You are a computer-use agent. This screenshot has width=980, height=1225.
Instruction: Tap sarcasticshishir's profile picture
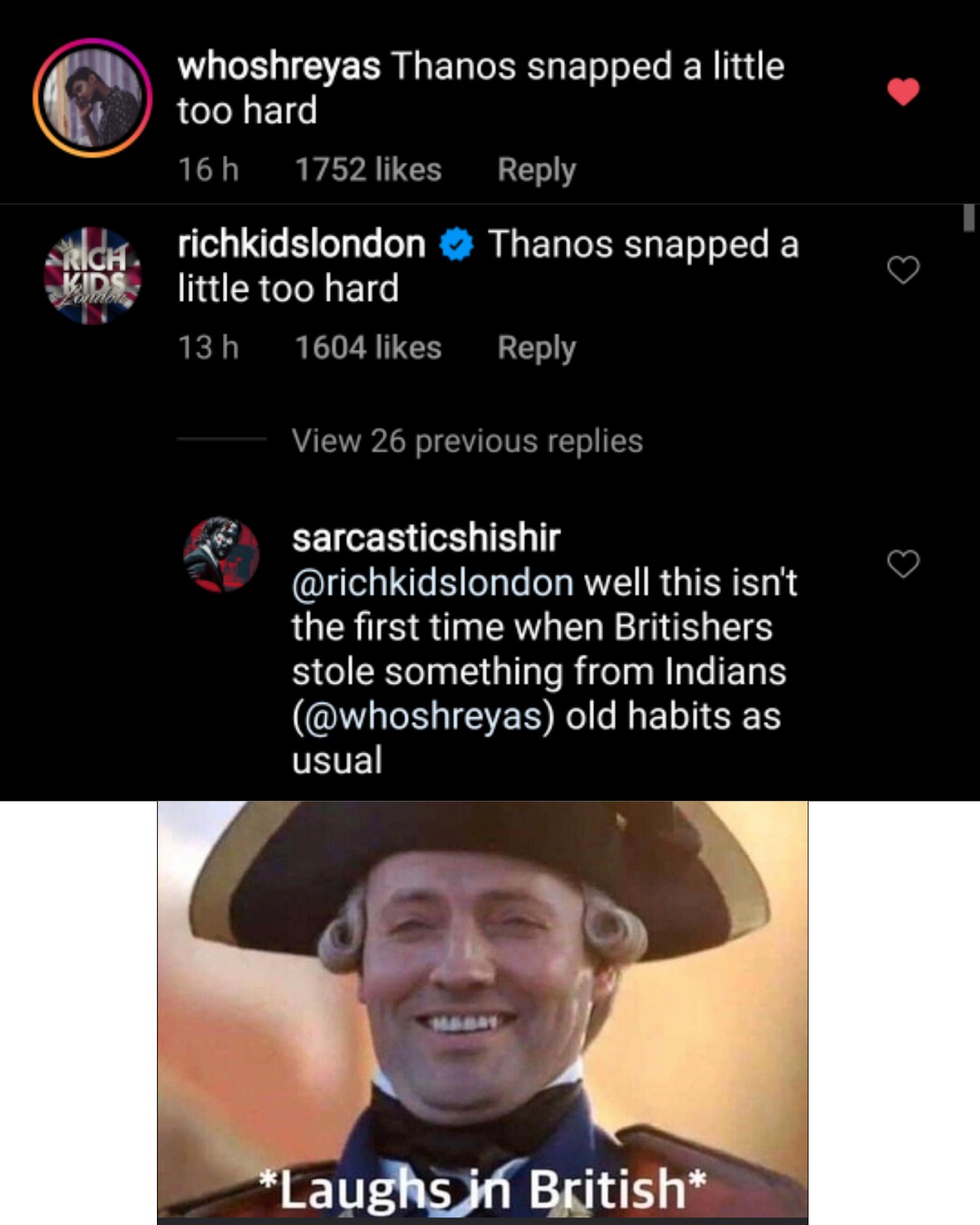point(221,554)
